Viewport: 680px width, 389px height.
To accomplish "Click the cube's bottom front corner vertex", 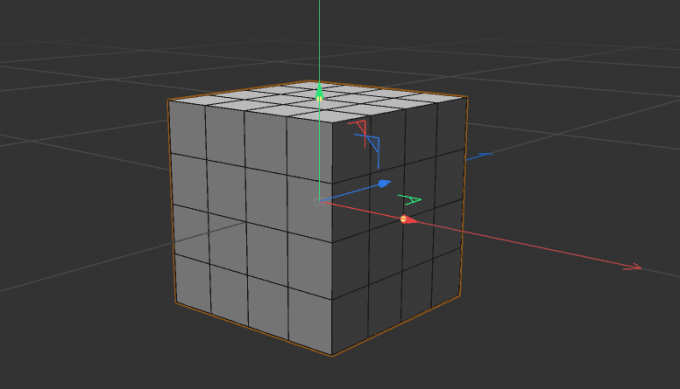I will click(x=332, y=356).
